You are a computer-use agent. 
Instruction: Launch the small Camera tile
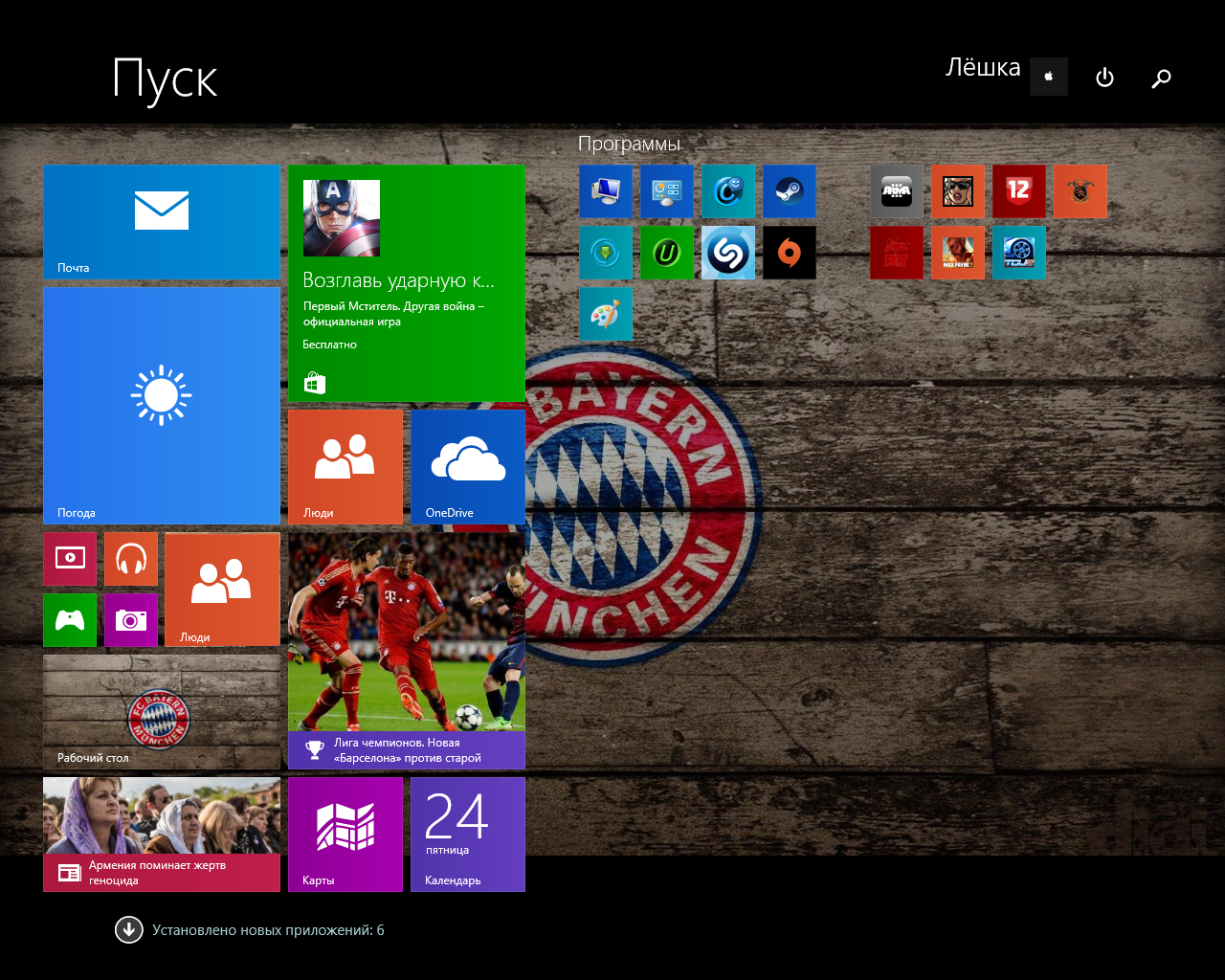pos(131,620)
